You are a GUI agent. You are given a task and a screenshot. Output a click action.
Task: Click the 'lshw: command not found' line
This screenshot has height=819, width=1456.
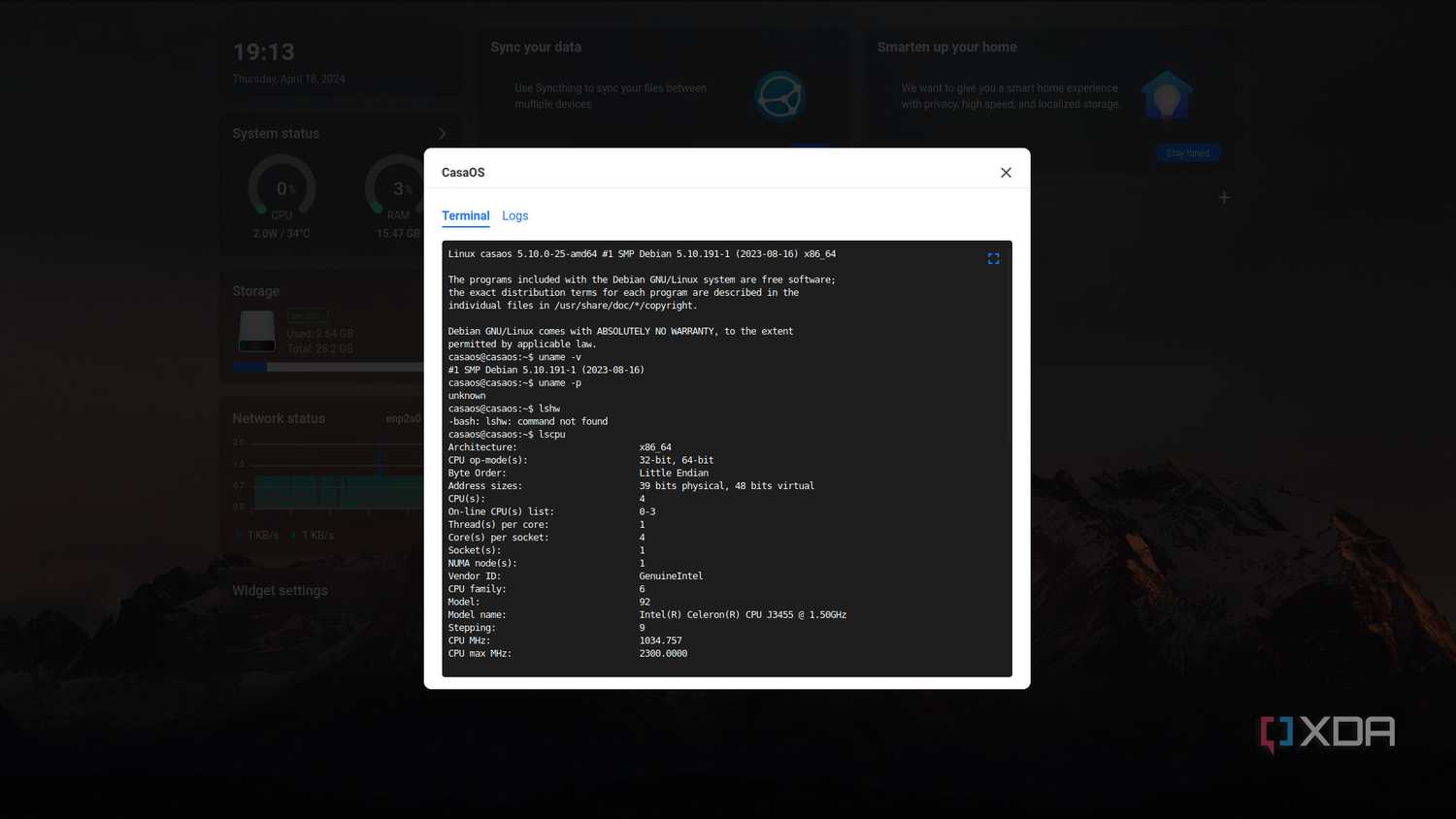(528, 422)
